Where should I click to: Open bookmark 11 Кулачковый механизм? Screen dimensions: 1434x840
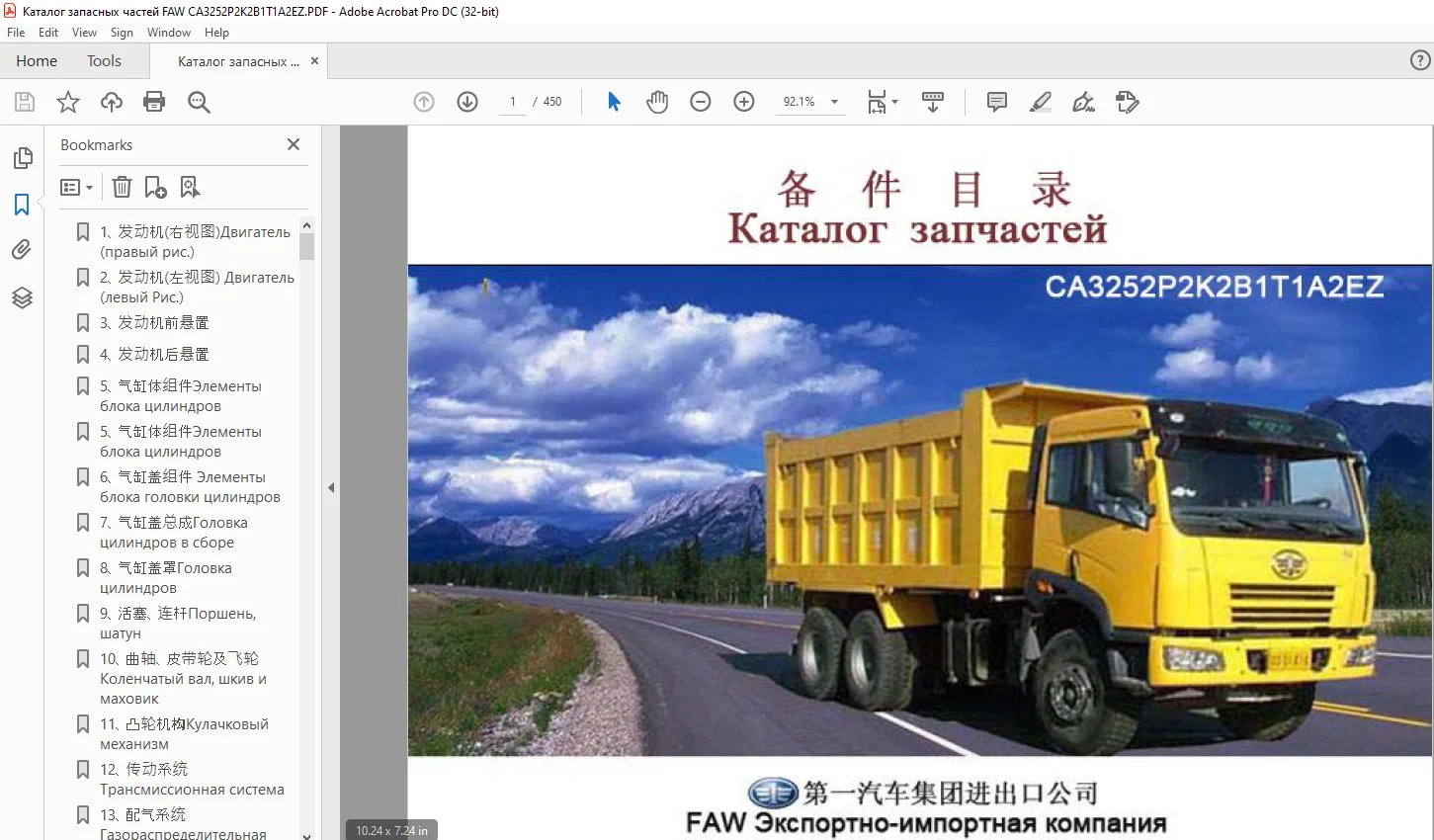[187, 734]
